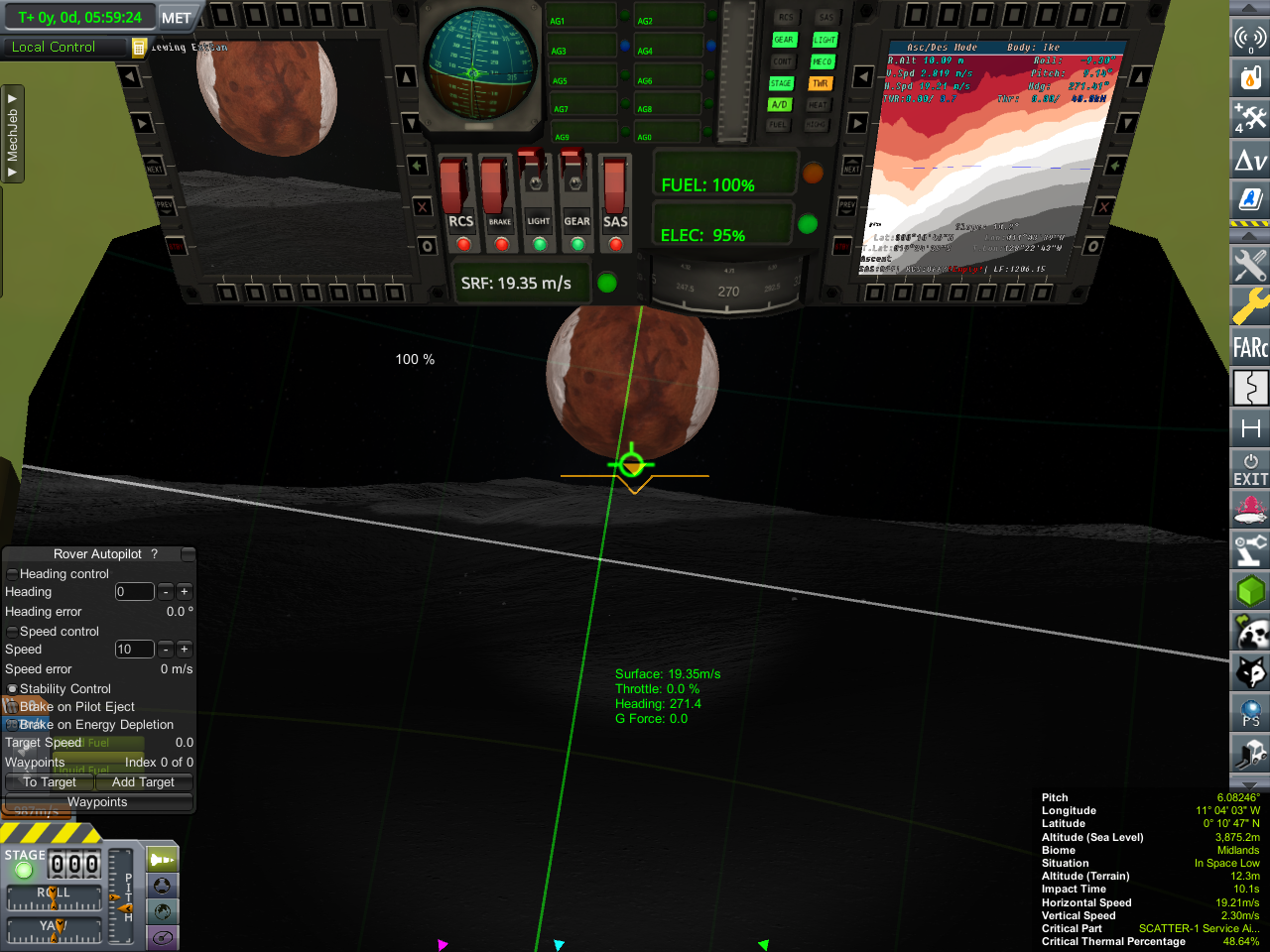Open the black-and-white cow planet icon
1270x952 pixels.
1250,632
